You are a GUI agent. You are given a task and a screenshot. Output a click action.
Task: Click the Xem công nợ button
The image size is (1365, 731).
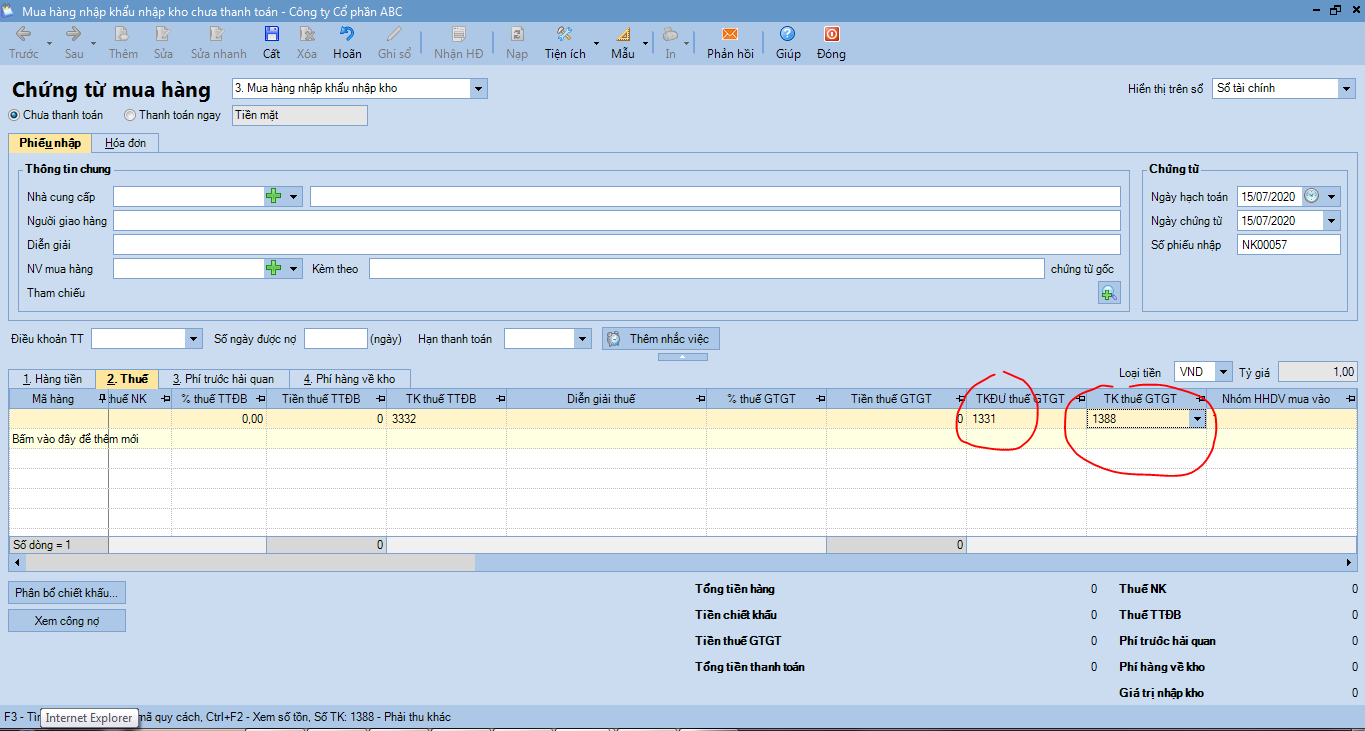(x=67, y=621)
